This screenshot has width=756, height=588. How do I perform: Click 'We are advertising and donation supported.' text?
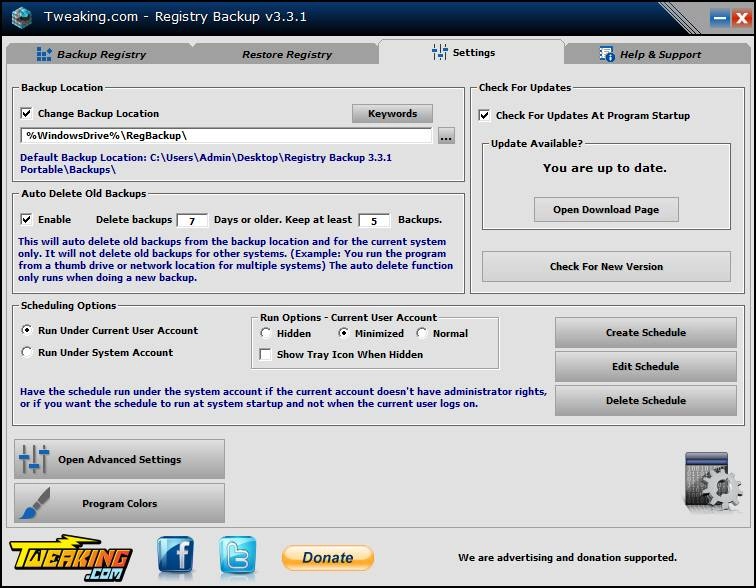tap(567, 557)
